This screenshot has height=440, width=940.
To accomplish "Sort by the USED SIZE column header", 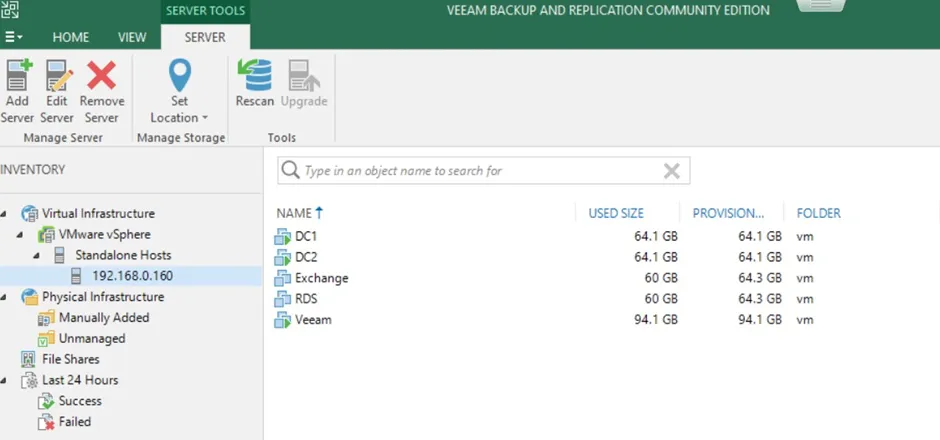I will coord(616,213).
